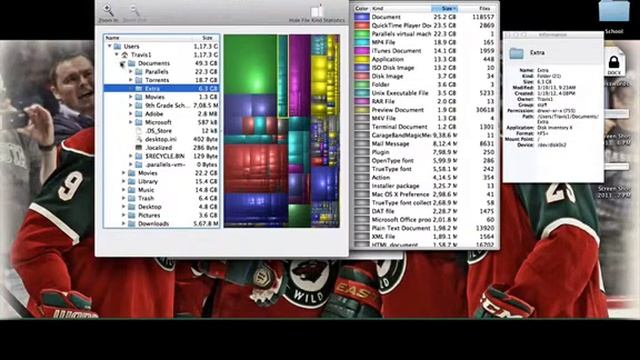
Task: Click the Trash folder icon
Action: 132,198
